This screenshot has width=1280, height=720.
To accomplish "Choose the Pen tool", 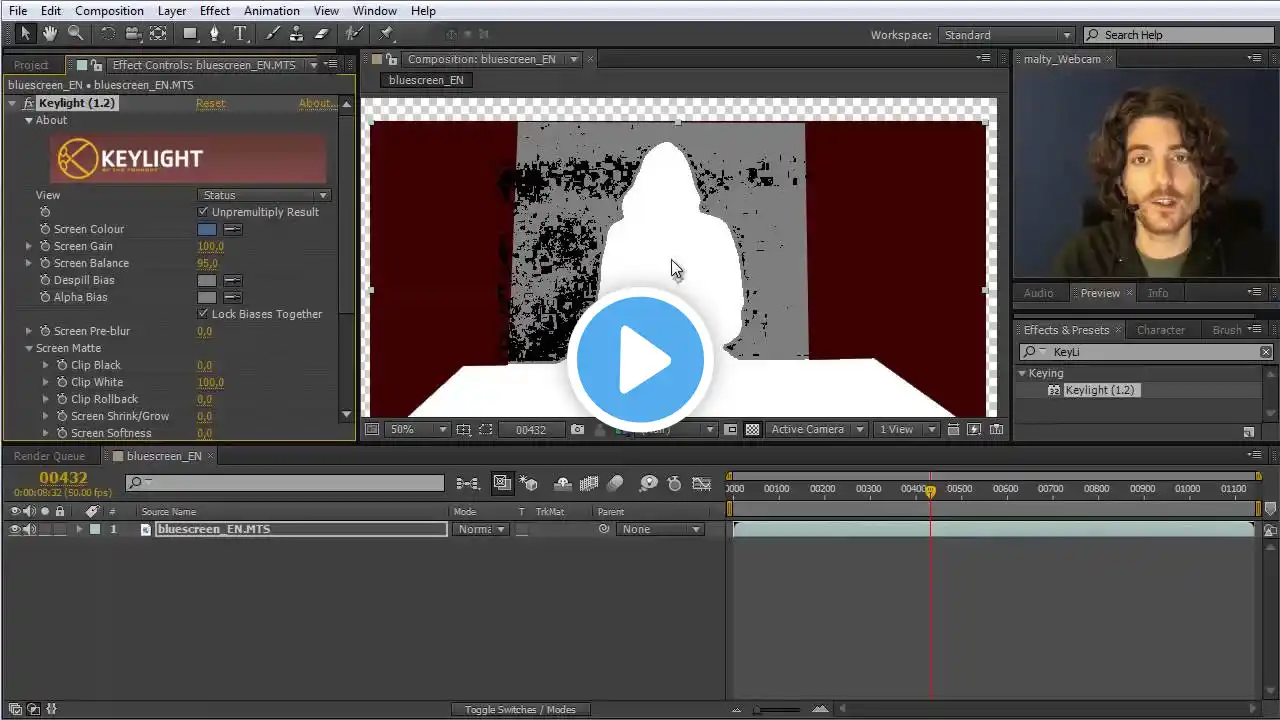I will coord(214,34).
